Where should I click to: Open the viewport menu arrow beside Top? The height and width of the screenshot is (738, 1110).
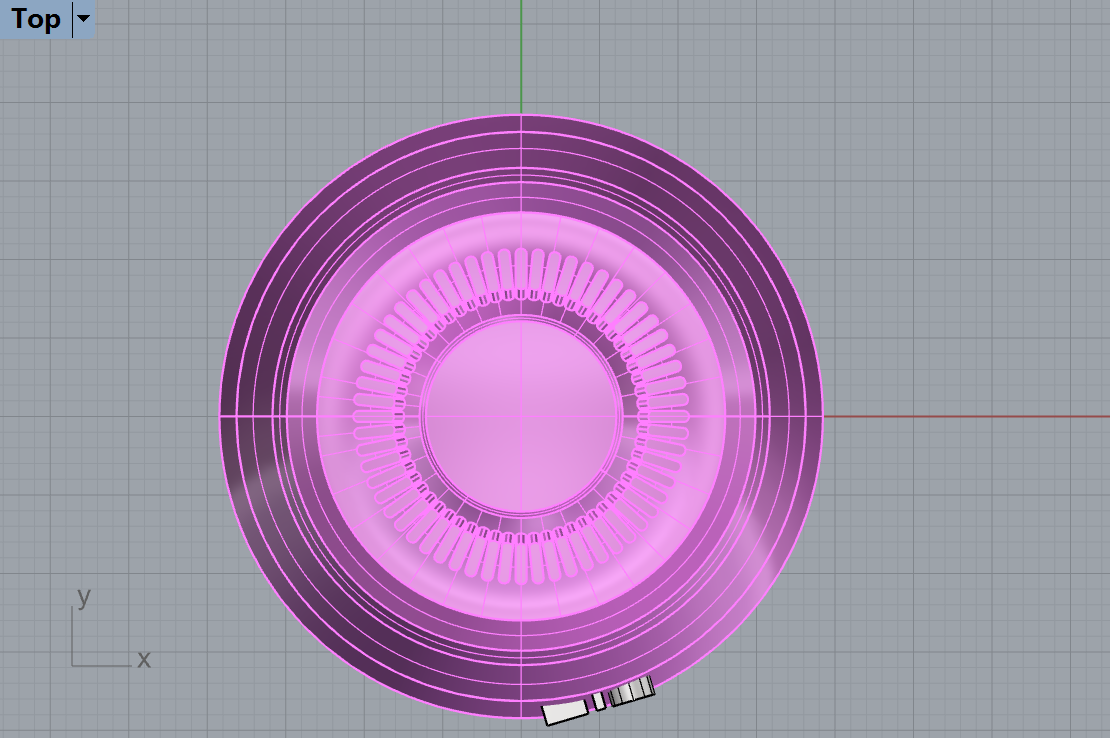(x=84, y=19)
